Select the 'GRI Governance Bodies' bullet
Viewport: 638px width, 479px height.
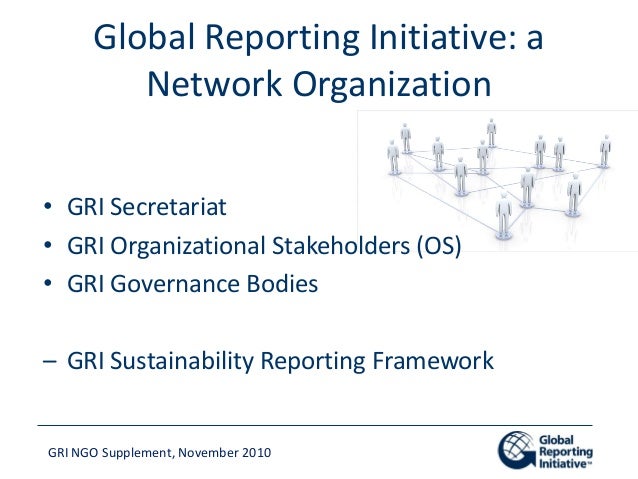point(192,284)
